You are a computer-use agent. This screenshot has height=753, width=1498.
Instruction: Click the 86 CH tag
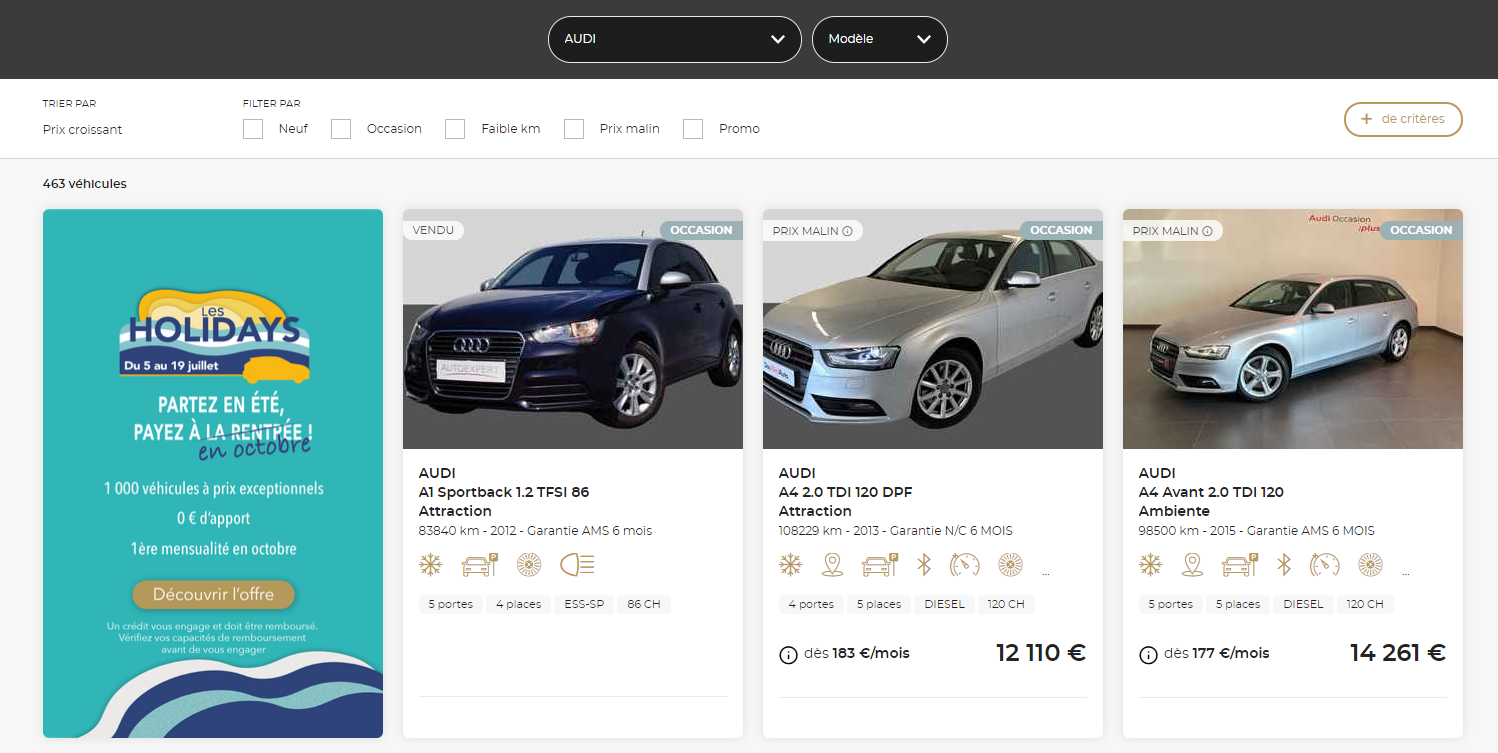click(x=644, y=604)
